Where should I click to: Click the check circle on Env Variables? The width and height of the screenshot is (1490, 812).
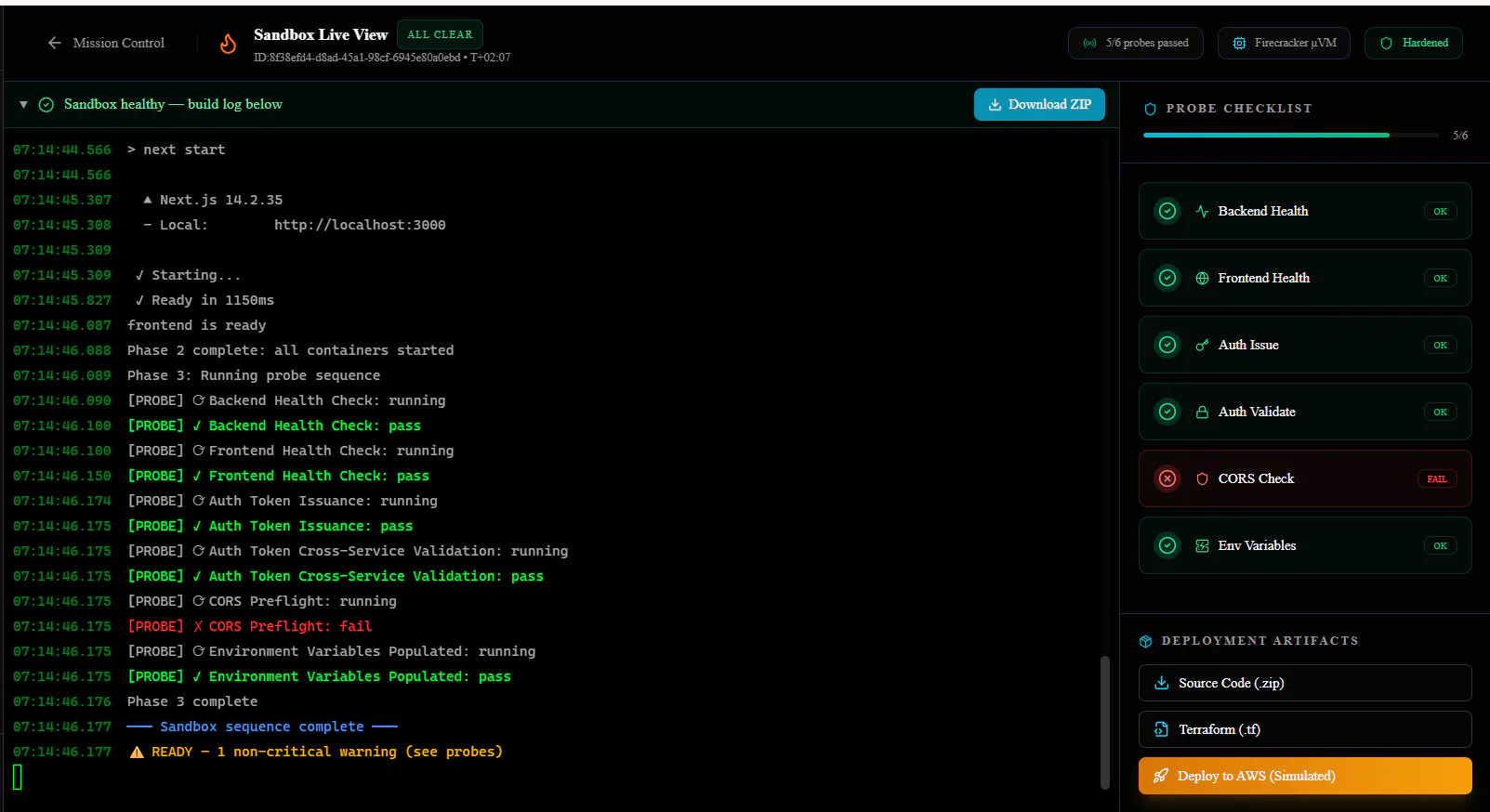coord(1167,545)
